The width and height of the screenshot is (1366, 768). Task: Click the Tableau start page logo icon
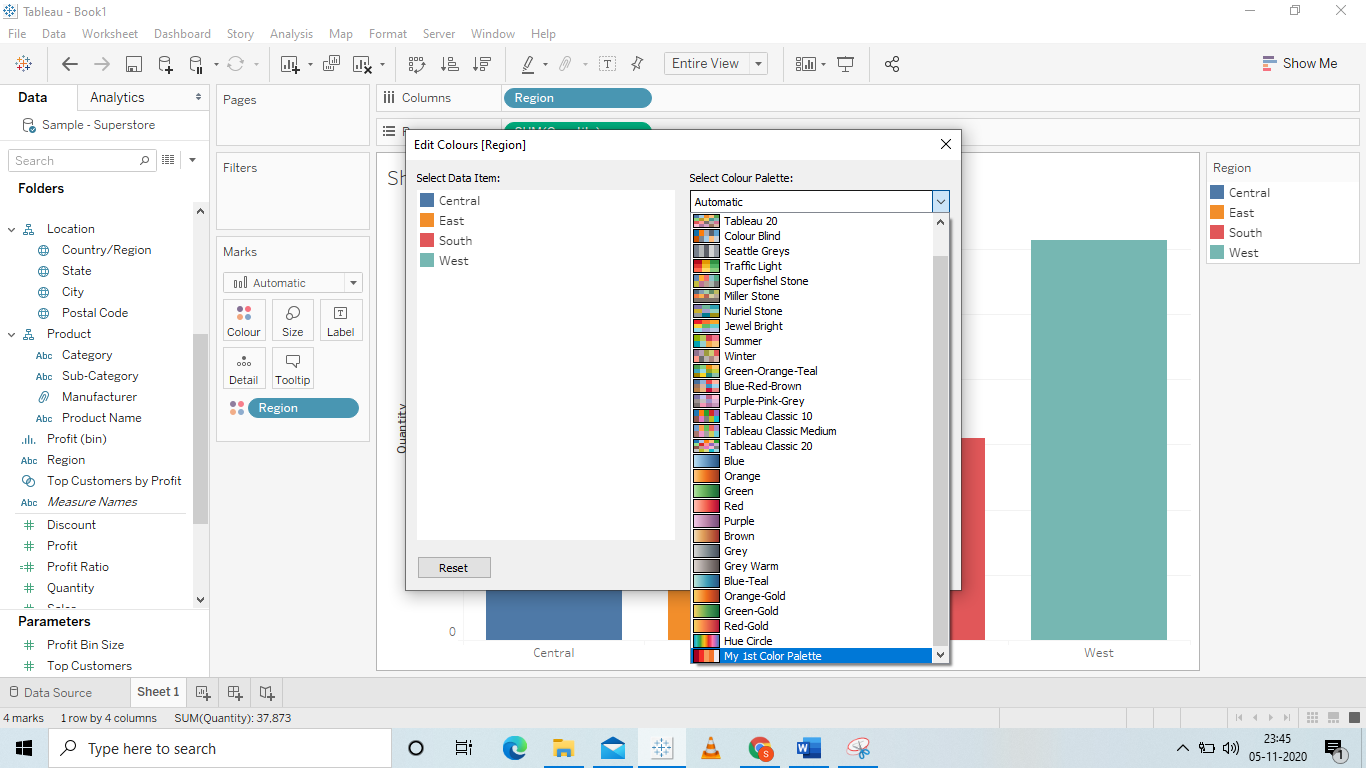(x=24, y=64)
